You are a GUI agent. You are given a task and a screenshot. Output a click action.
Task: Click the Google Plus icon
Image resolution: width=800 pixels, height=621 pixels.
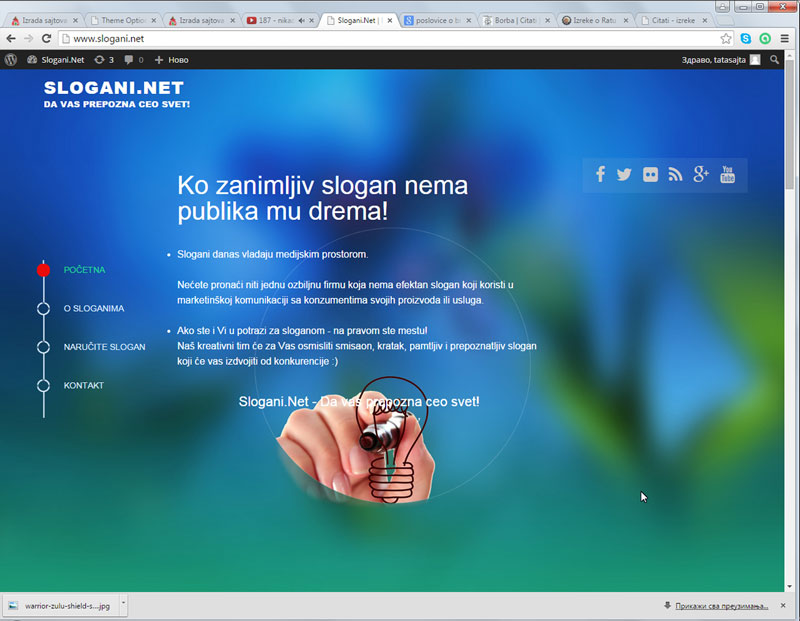pyautogui.click(x=701, y=174)
